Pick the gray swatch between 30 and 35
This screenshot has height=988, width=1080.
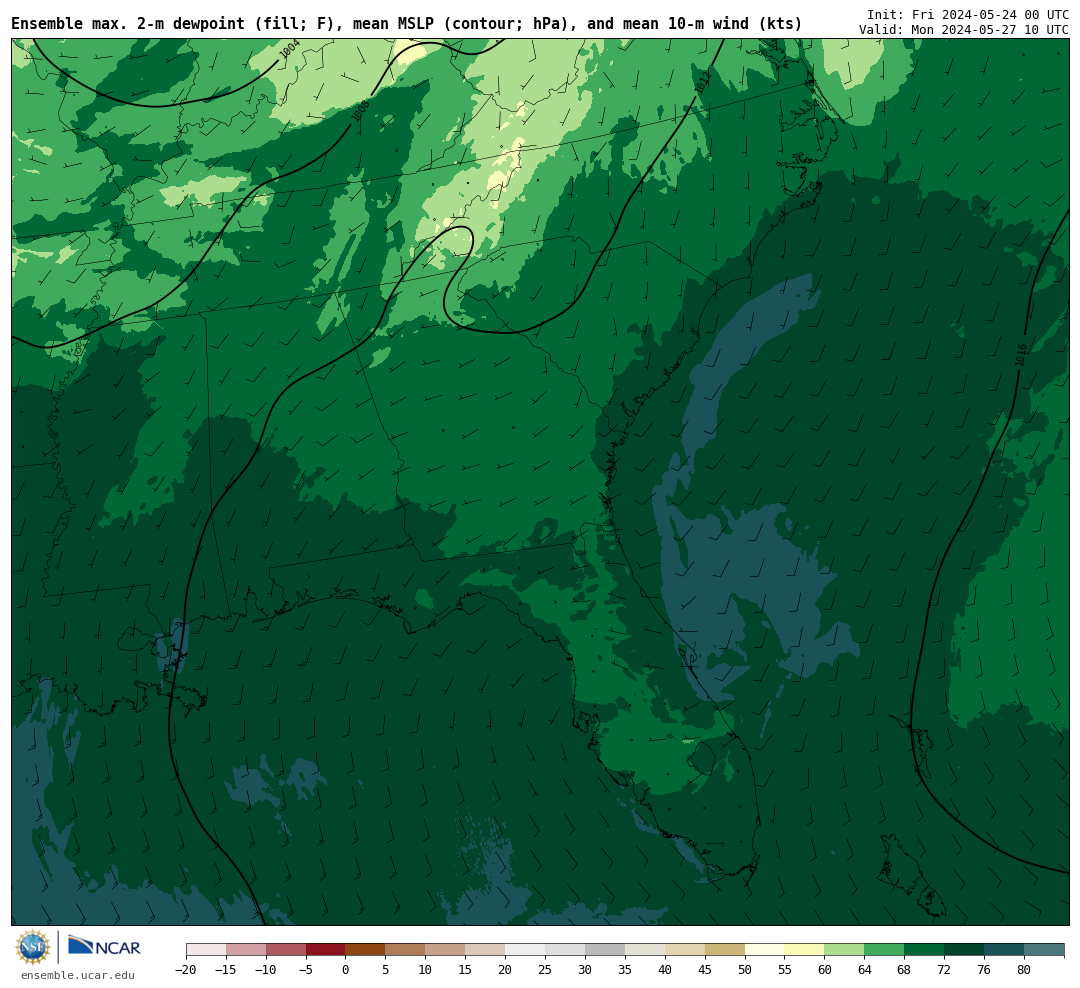click(x=605, y=950)
